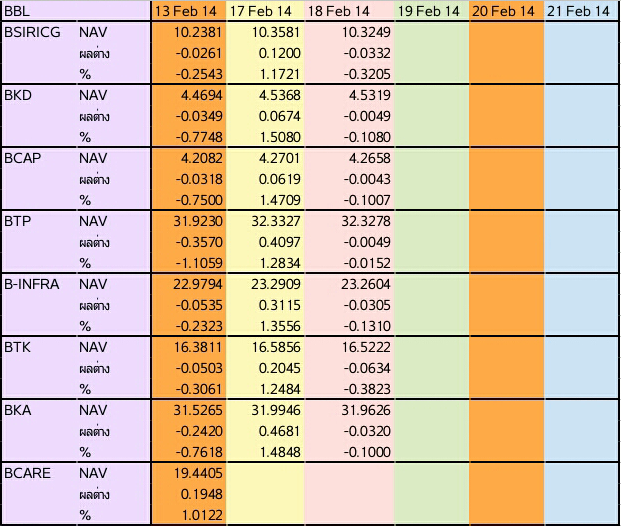Click the 13 Feb 14 column header
The width and height of the screenshot is (621, 526).
pyautogui.click(x=189, y=11)
